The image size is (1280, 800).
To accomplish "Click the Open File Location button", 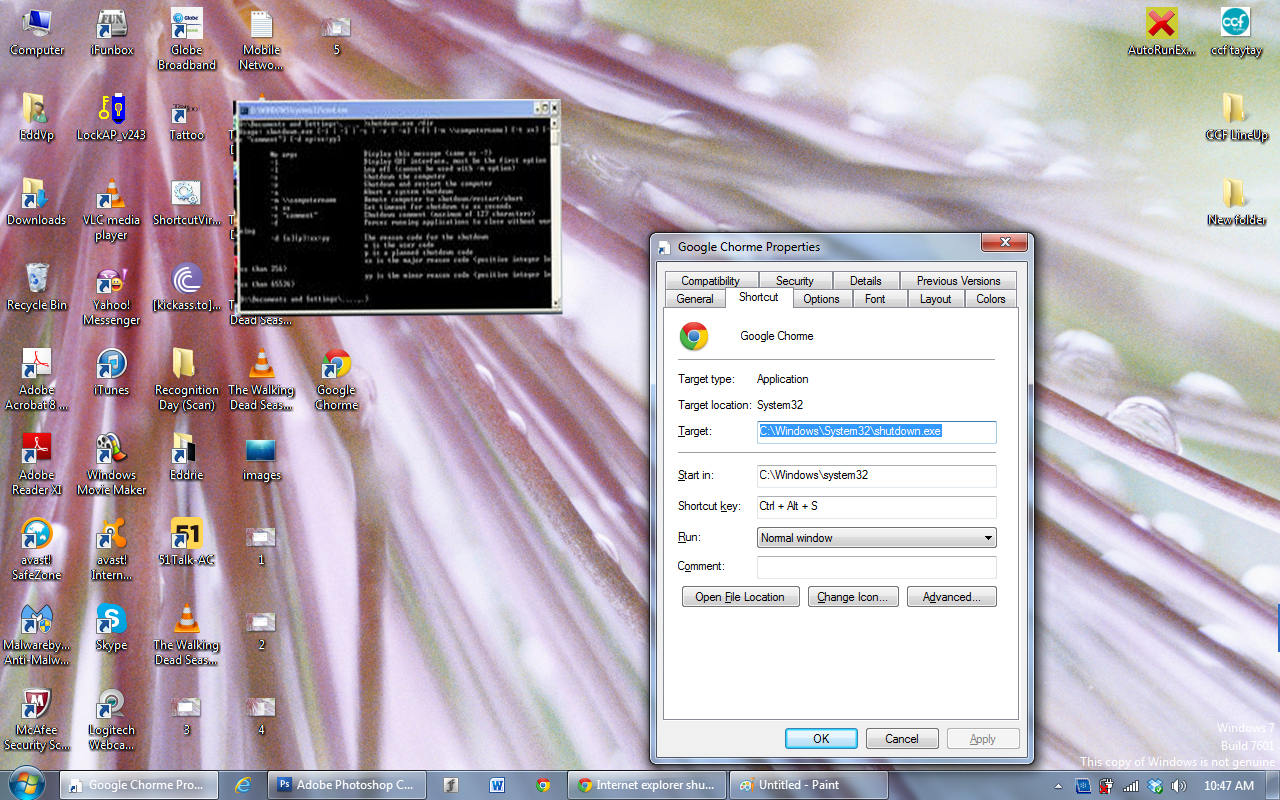I will pyautogui.click(x=740, y=597).
